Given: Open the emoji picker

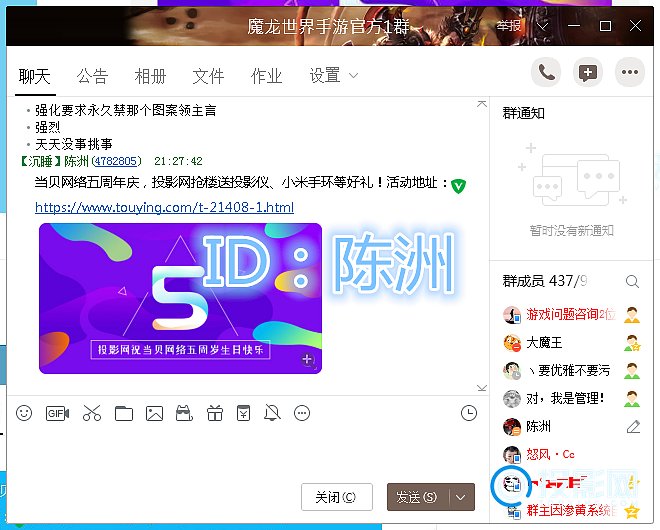Looking at the screenshot, I should 24,413.
